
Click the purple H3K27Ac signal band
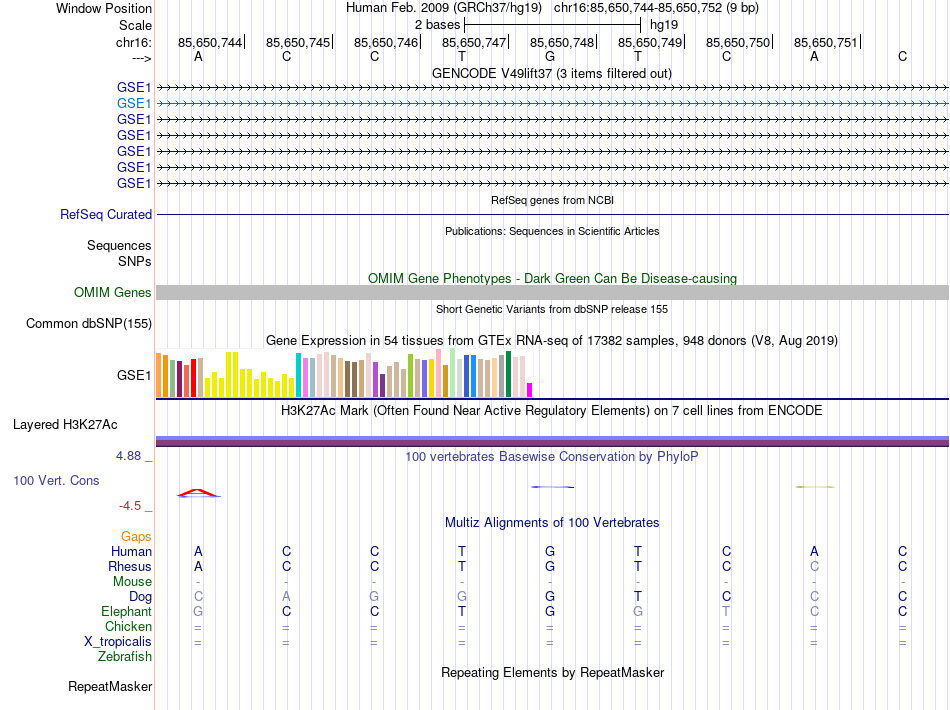[x=552, y=441]
